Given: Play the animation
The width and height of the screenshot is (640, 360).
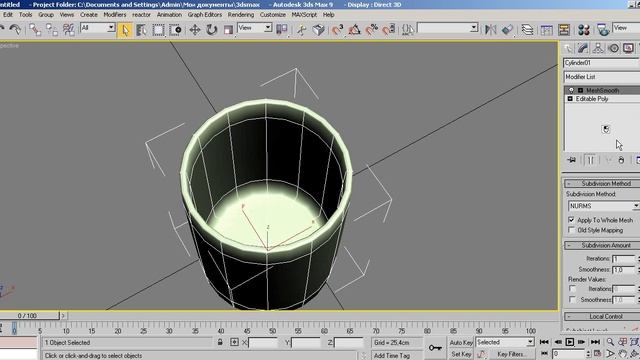Looking at the screenshot, I should tap(570, 342).
